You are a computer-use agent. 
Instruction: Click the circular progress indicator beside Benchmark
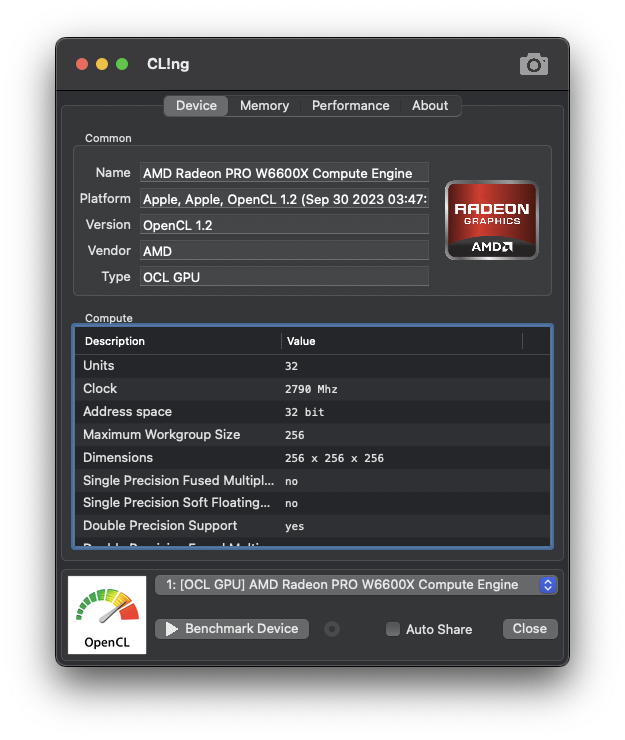tap(332, 629)
